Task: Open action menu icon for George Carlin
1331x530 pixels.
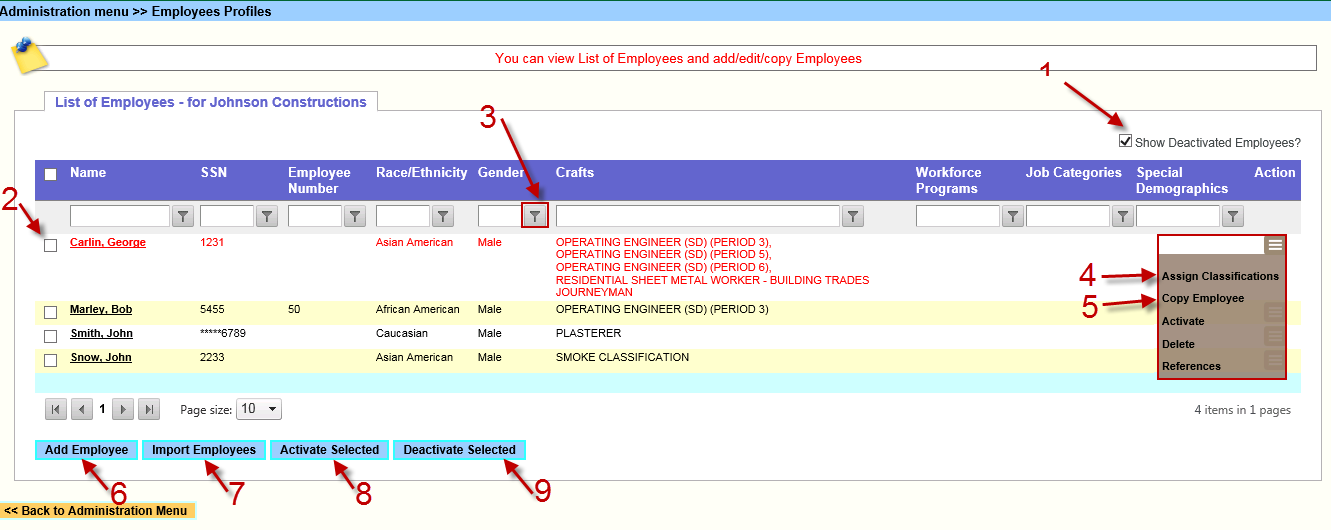Action: click(x=1274, y=245)
